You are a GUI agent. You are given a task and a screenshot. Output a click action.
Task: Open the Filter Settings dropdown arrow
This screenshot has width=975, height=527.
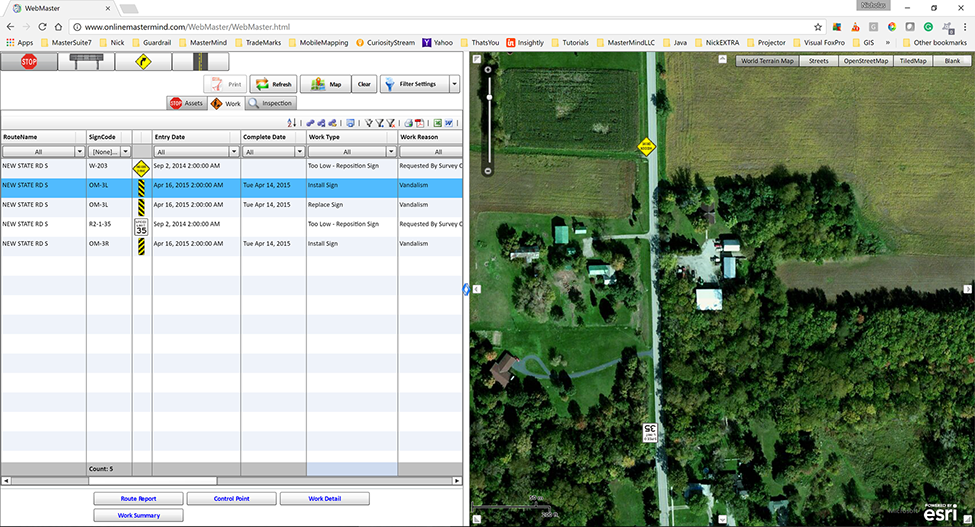coord(454,84)
